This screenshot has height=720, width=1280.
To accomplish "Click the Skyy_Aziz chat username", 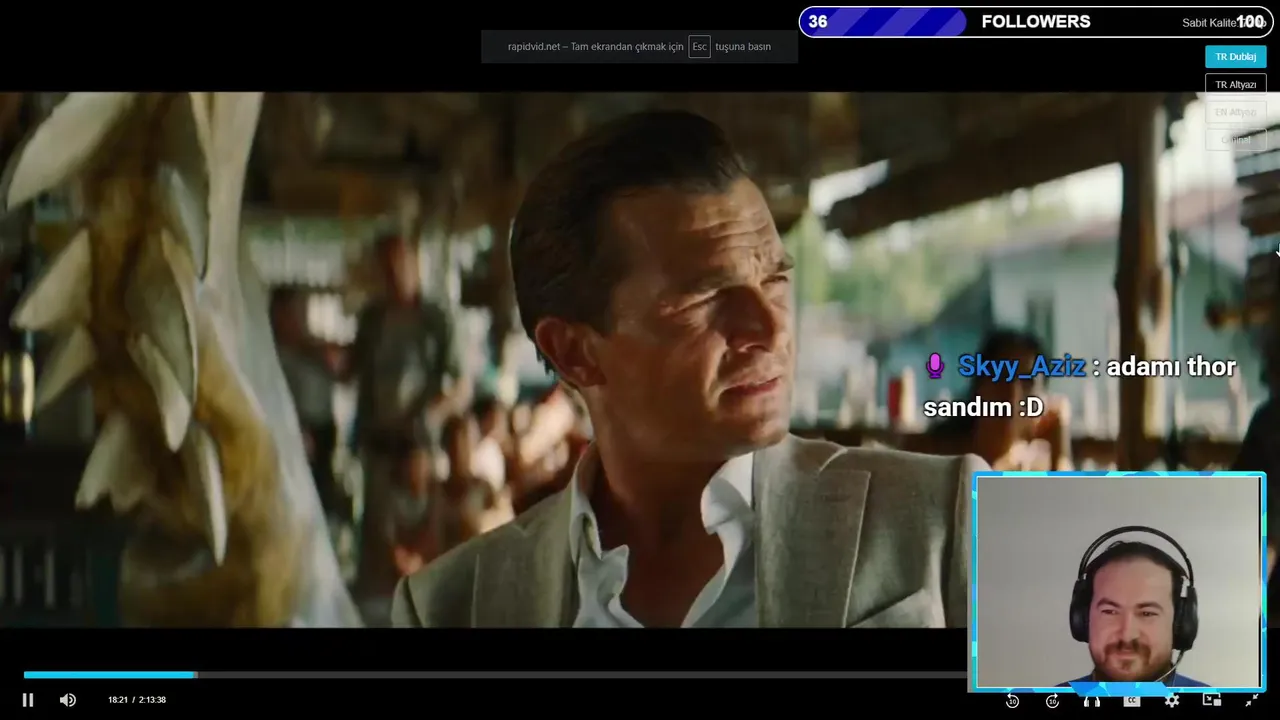I will [1021, 366].
